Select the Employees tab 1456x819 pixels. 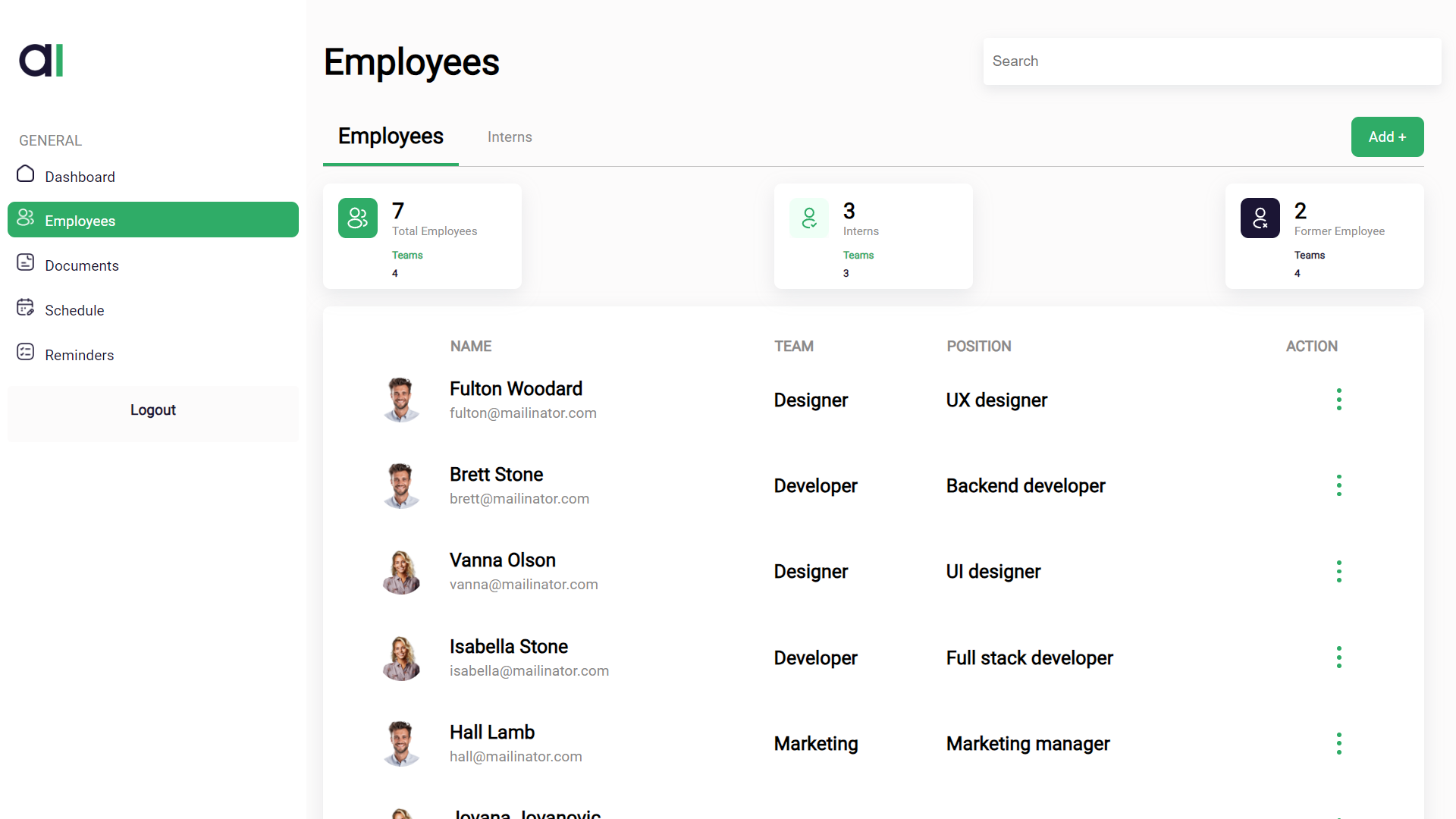[x=391, y=136]
